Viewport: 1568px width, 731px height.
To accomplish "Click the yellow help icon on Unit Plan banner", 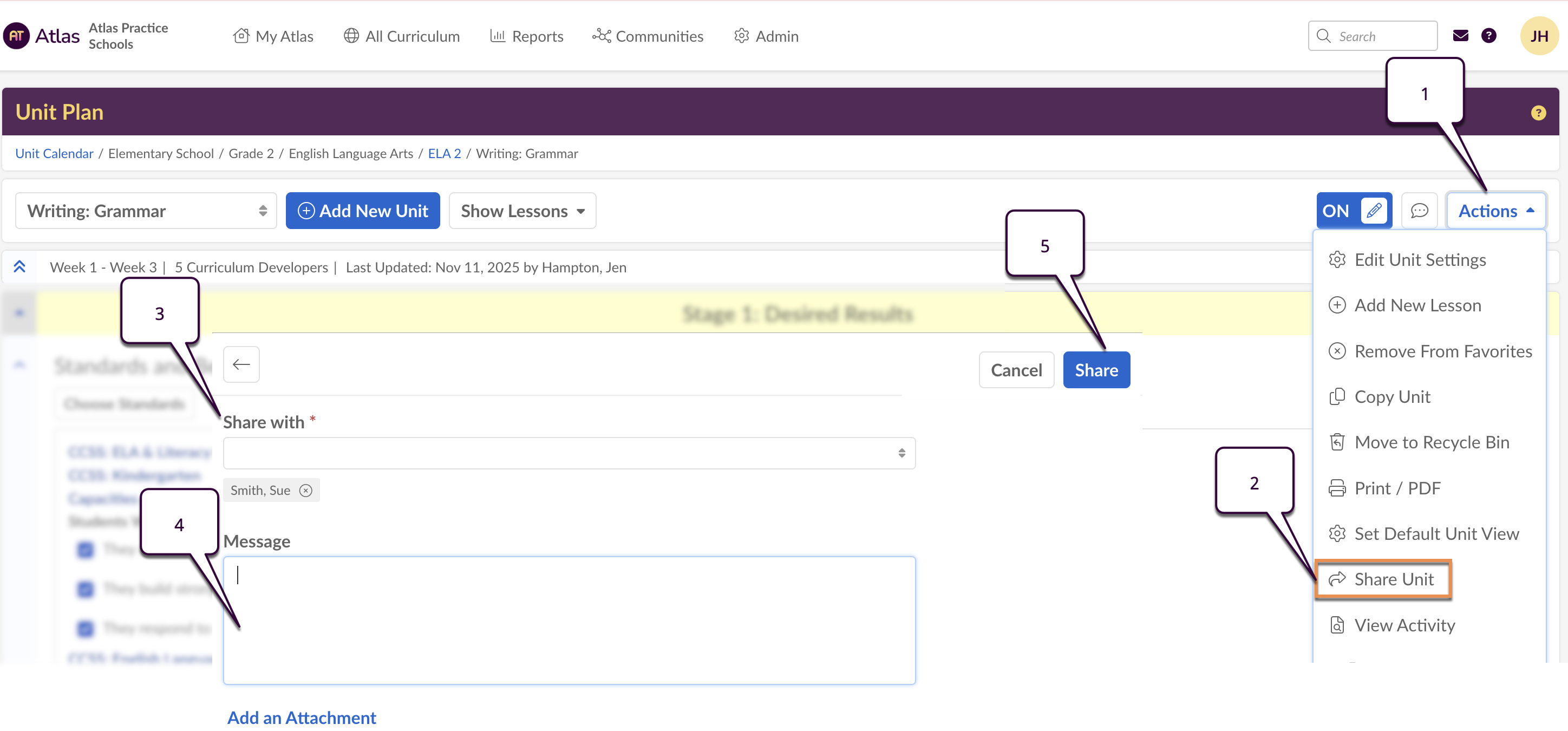I will (1538, 113).
